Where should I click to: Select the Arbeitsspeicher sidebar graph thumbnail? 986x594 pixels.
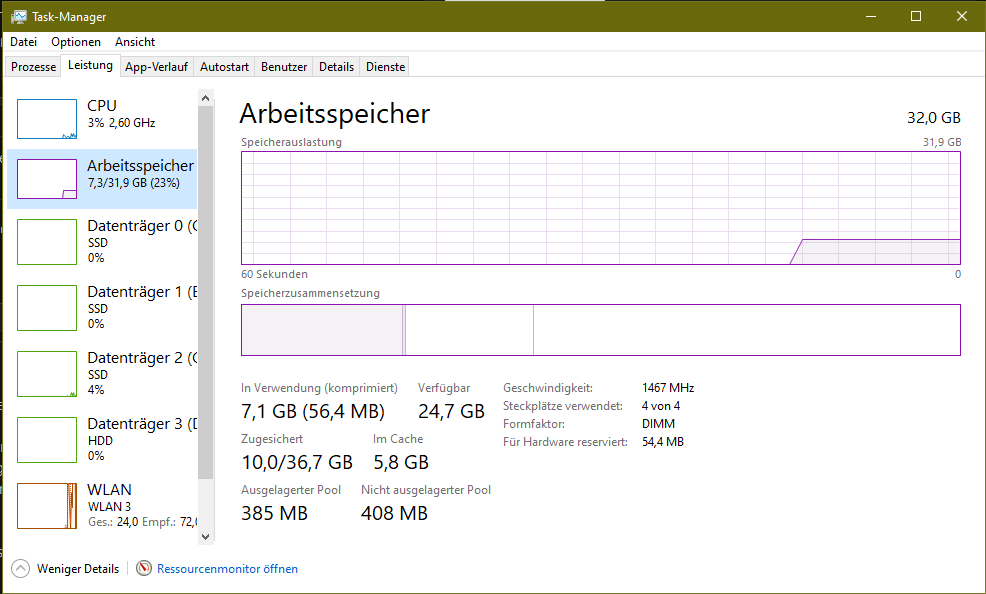pyautogui.click(x=47, y=179)
